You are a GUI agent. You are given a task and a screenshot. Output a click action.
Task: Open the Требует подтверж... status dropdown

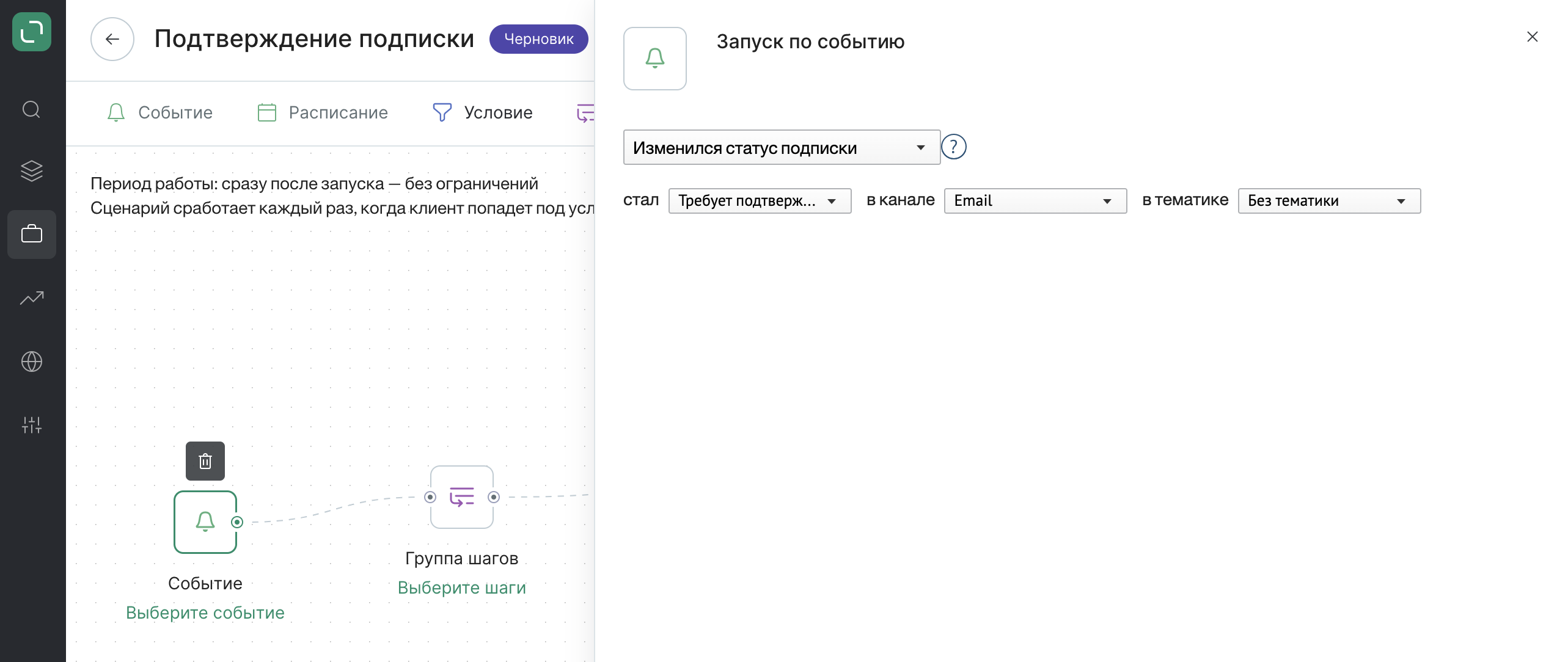point(760,201)
